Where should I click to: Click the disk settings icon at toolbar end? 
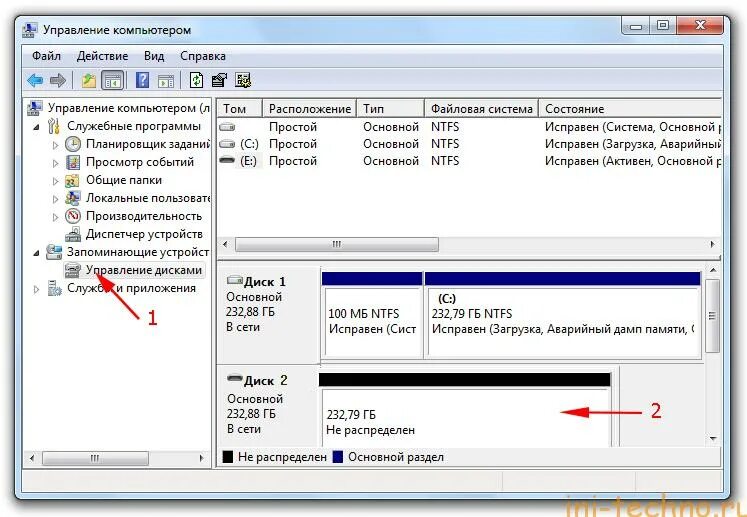(243, 80)
